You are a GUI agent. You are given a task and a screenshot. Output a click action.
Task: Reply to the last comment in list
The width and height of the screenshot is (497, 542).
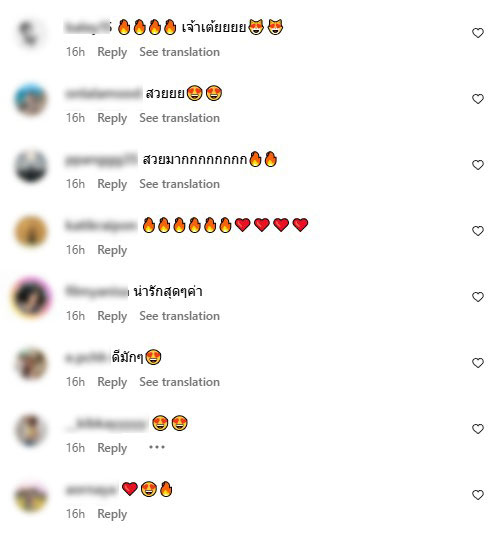click(112, 514)
